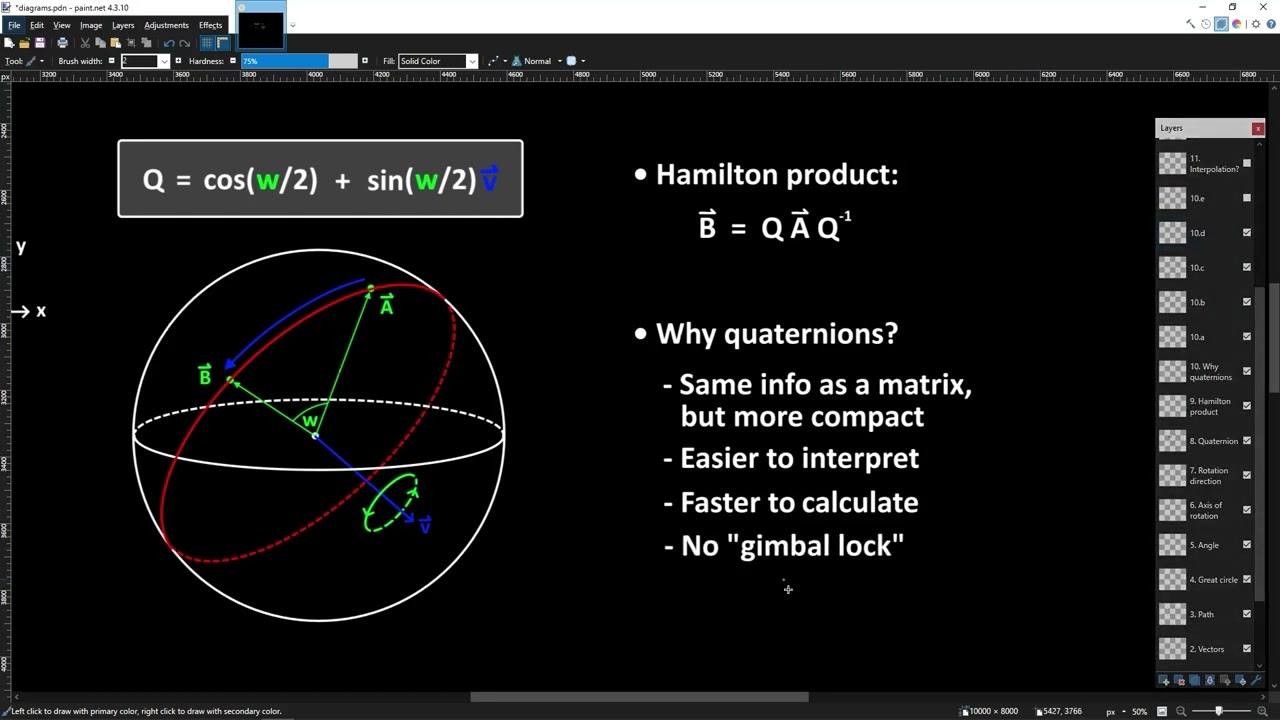Image resolution: width=1280 pixels, height=720 pixels.
Task: Click the New image icon
Action: [9, 43]
